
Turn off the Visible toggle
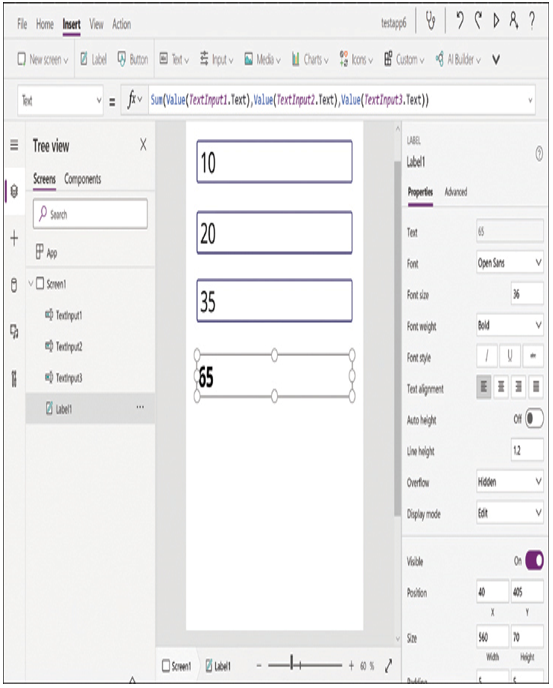coord(534,560)
